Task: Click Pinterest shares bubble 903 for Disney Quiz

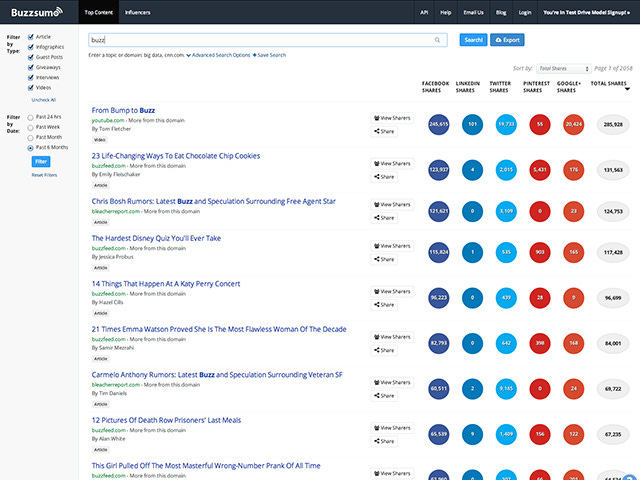Action: pyautogui.click(x=540, y=252)
